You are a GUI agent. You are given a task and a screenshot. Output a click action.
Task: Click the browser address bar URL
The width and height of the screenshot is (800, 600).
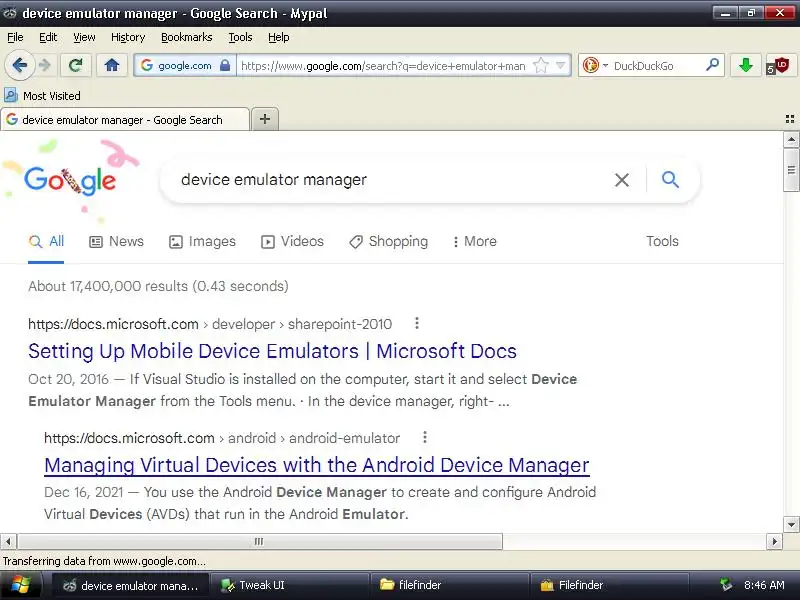[383, 66]
